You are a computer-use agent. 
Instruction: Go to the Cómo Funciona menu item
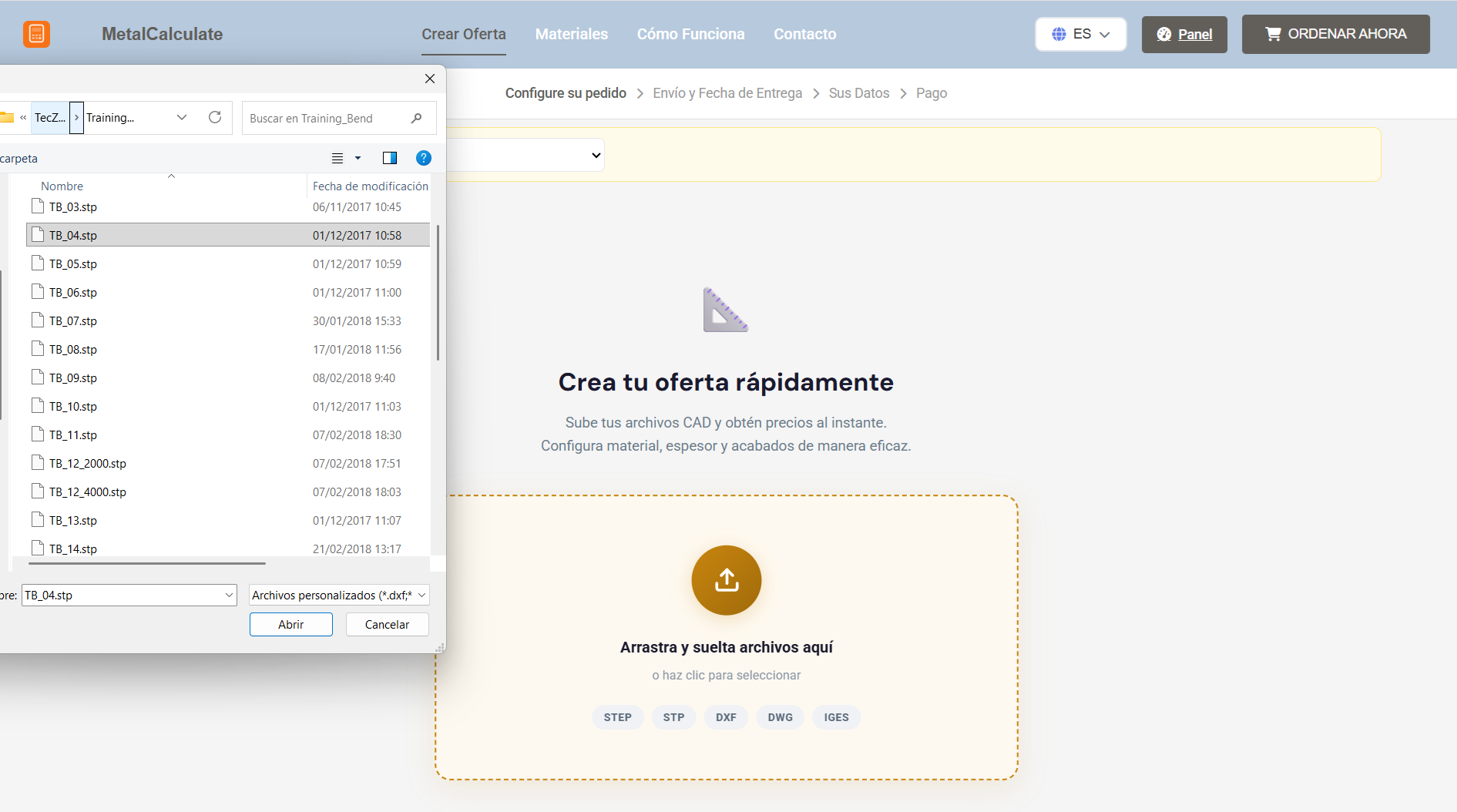tap(690, 34)
